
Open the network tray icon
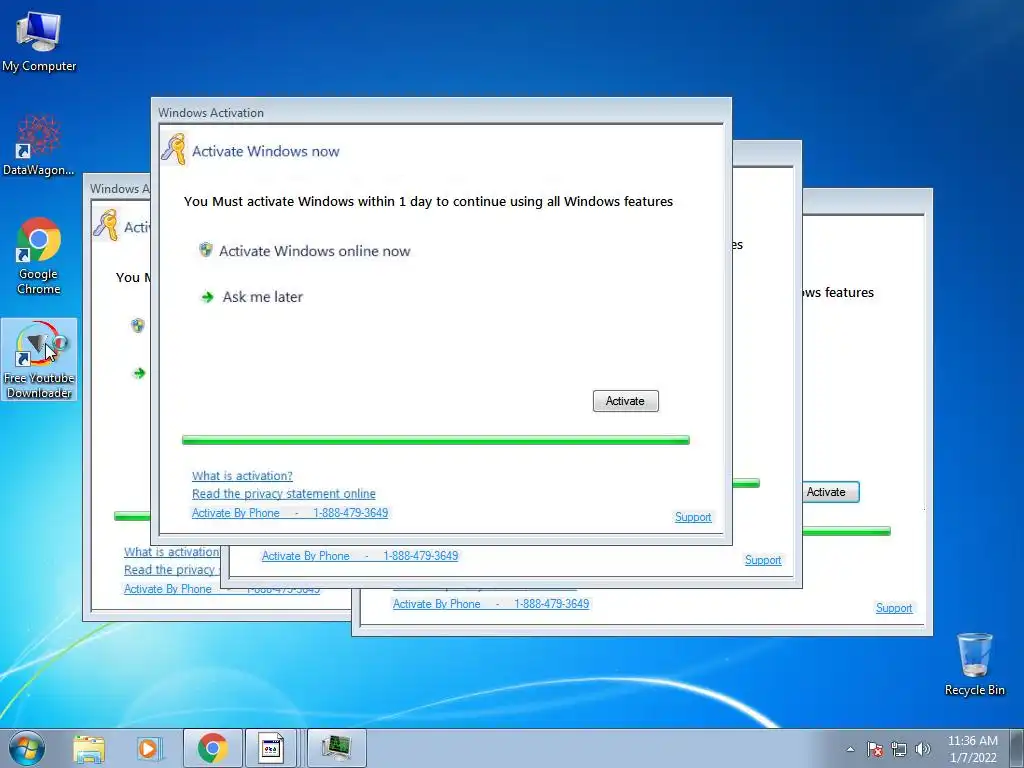click(x=899, y=749)
